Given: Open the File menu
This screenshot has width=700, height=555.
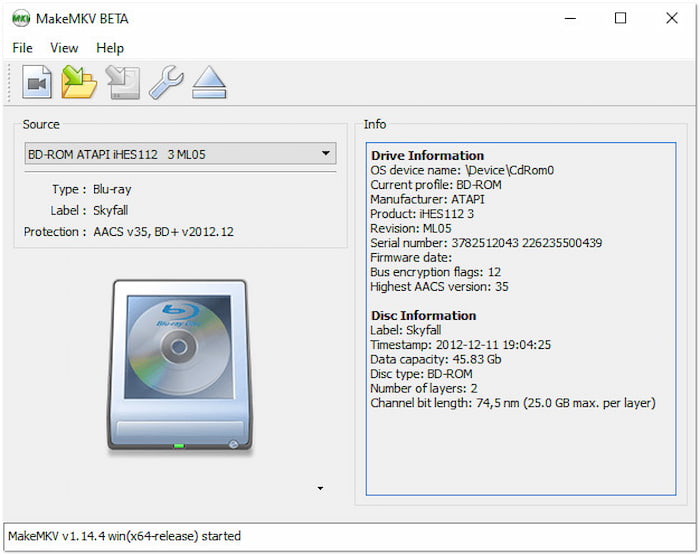Looking at the screenshot, I should click(22, 48).
